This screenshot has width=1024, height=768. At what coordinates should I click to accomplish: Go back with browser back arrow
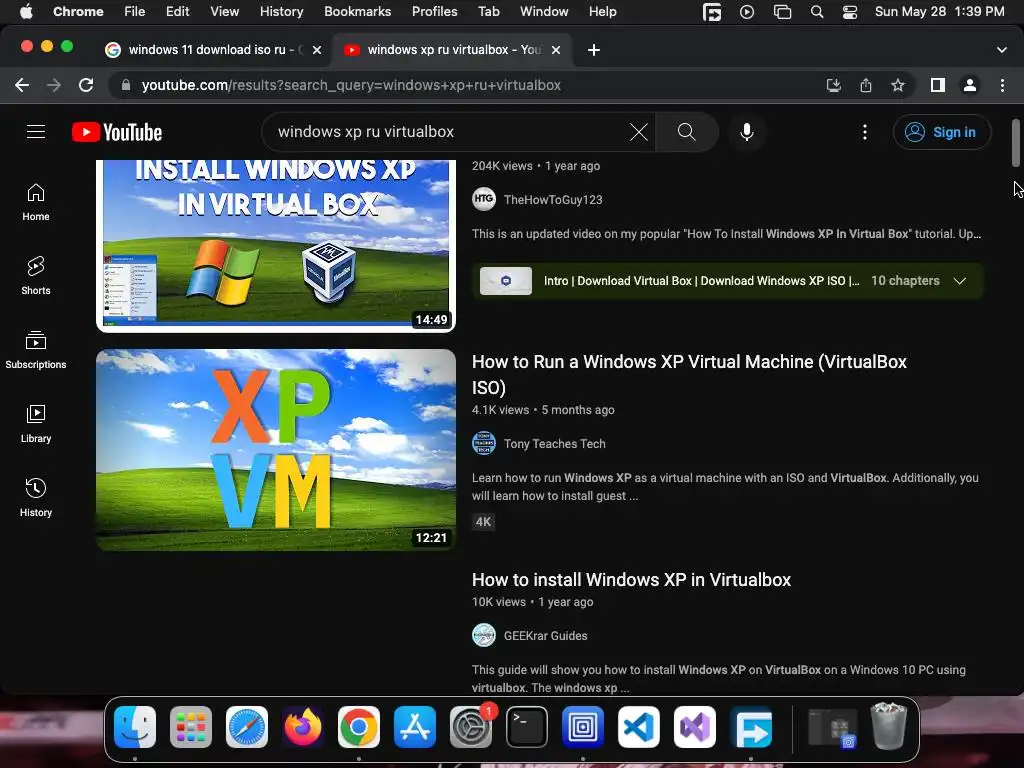(22, 85)
